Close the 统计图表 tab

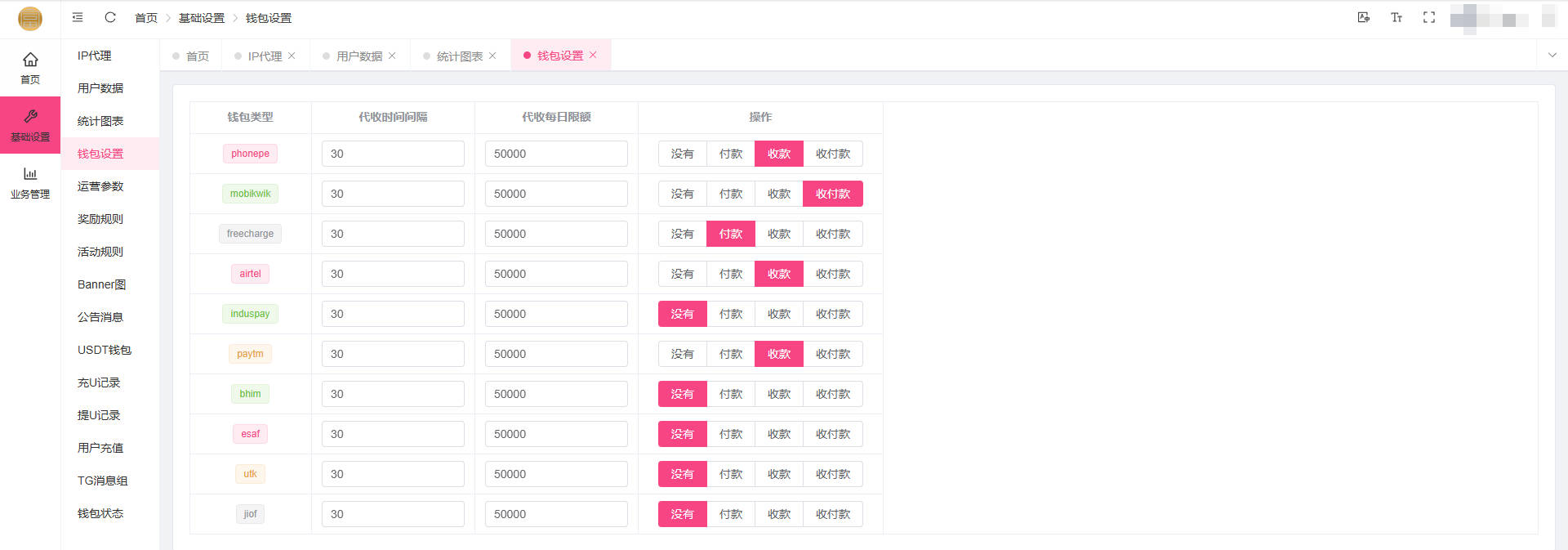[492, 56]
